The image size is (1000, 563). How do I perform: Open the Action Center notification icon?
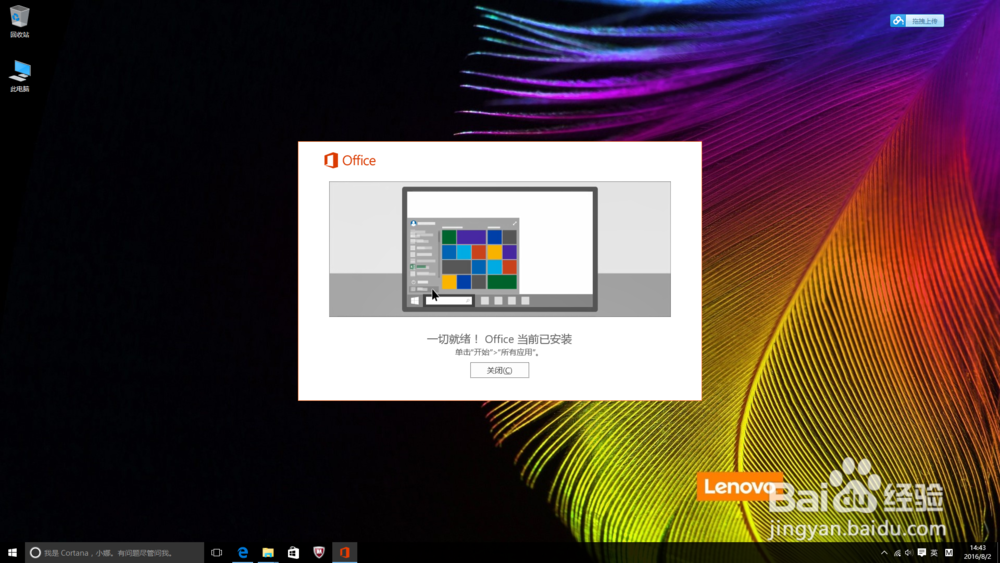click(922, 553)
